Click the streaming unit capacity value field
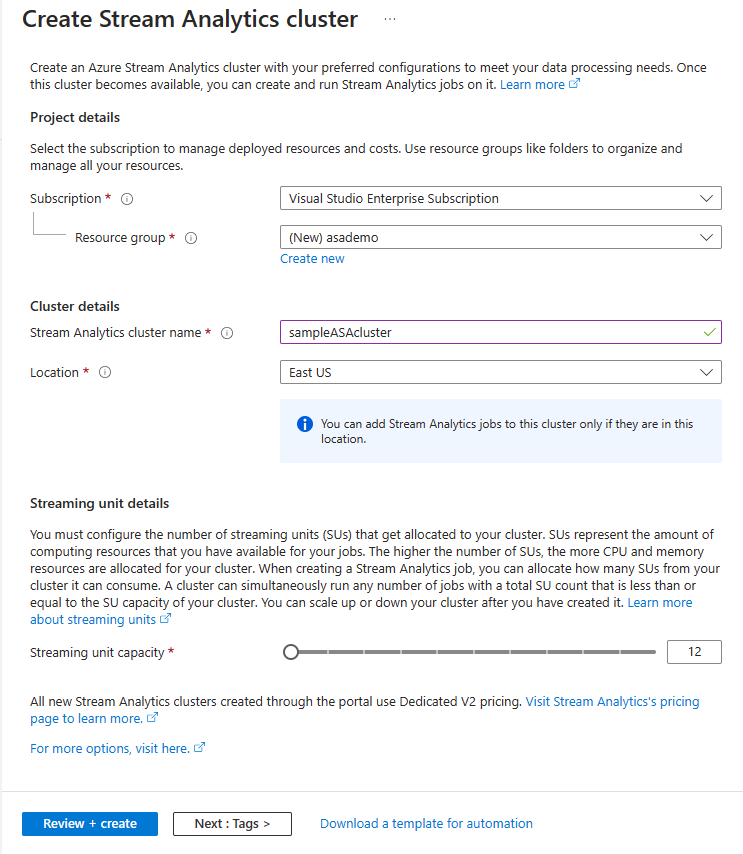This screenshot has height=854, width=743. [x=694, y=651]
